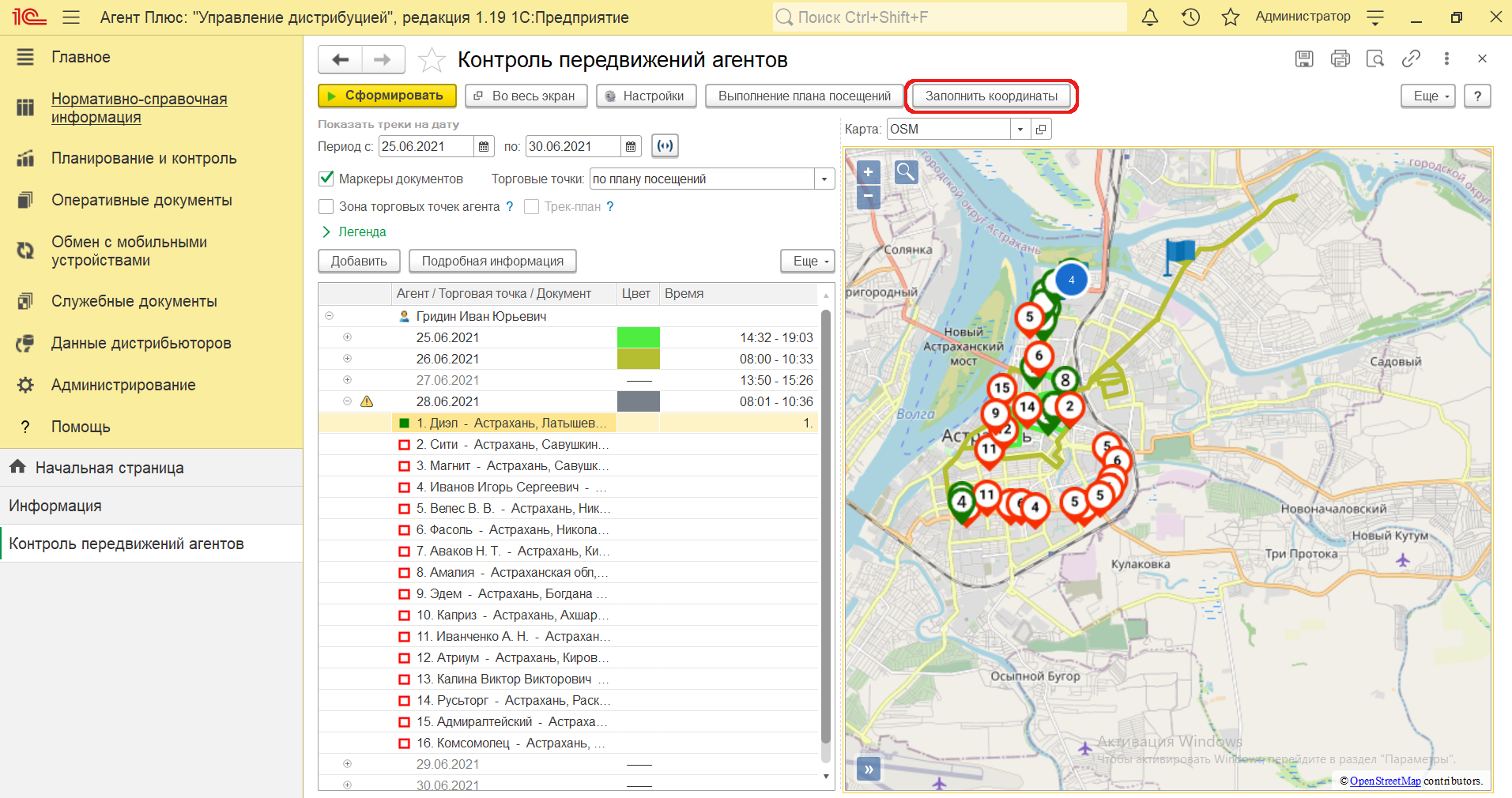Click the track broadcast period icon
Screen dimensions: 1512x798
665,146
